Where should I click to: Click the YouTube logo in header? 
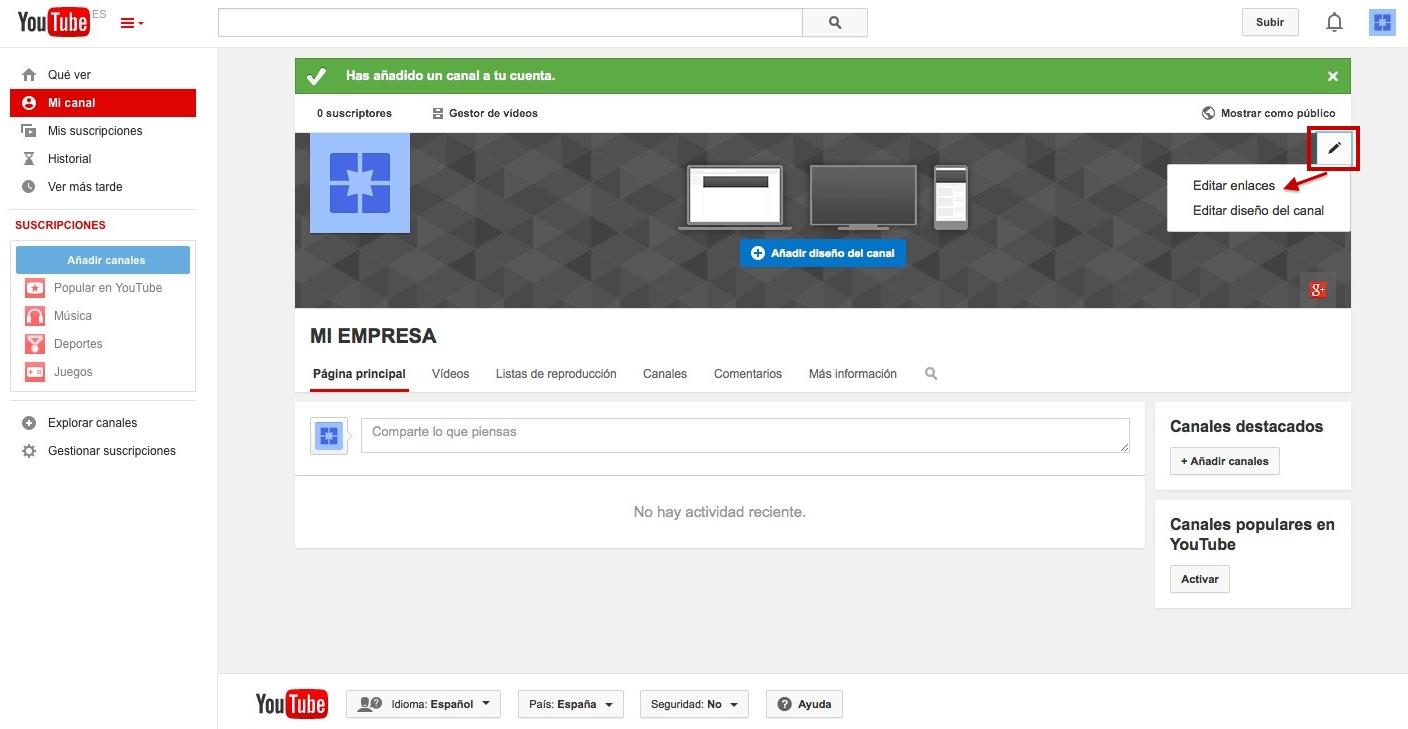pos(54,22)
